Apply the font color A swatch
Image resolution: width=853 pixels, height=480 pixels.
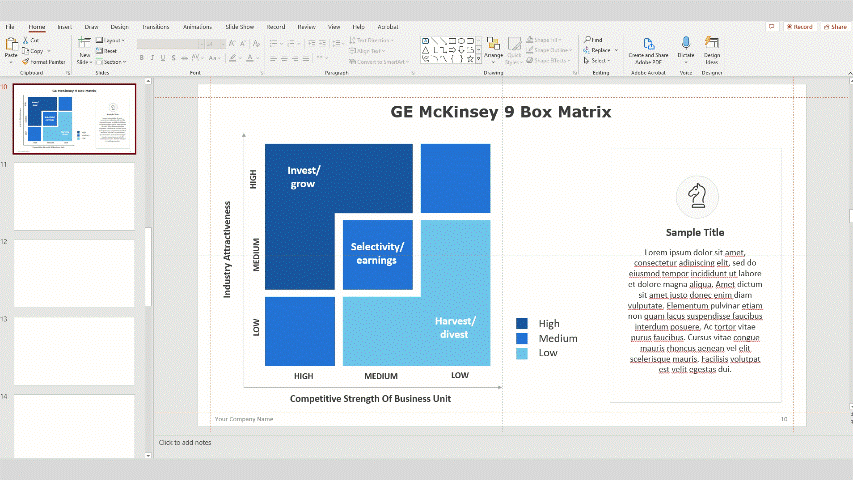click(x=250, y=58)
